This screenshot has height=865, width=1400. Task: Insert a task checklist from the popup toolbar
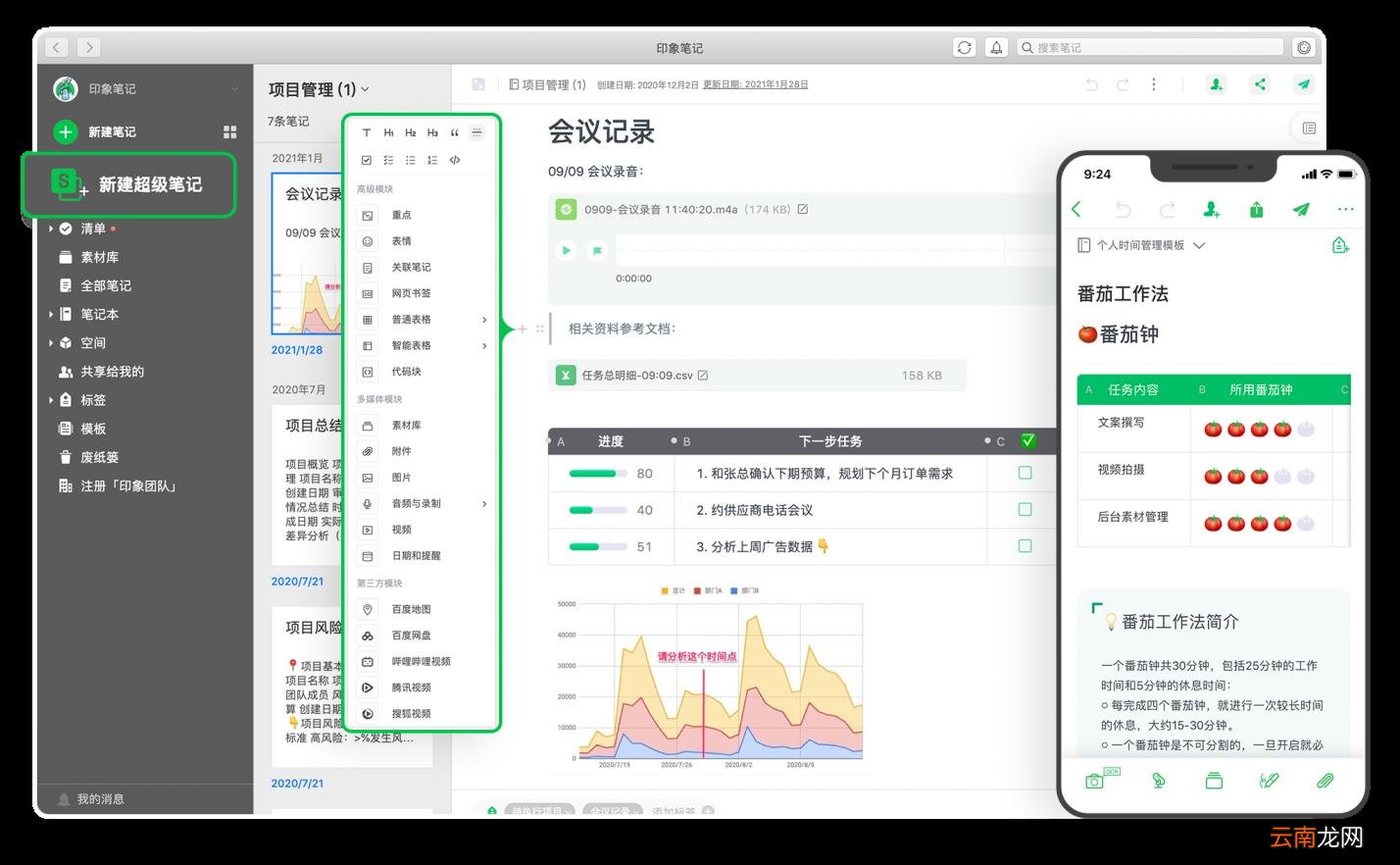(x=388, y=160)
